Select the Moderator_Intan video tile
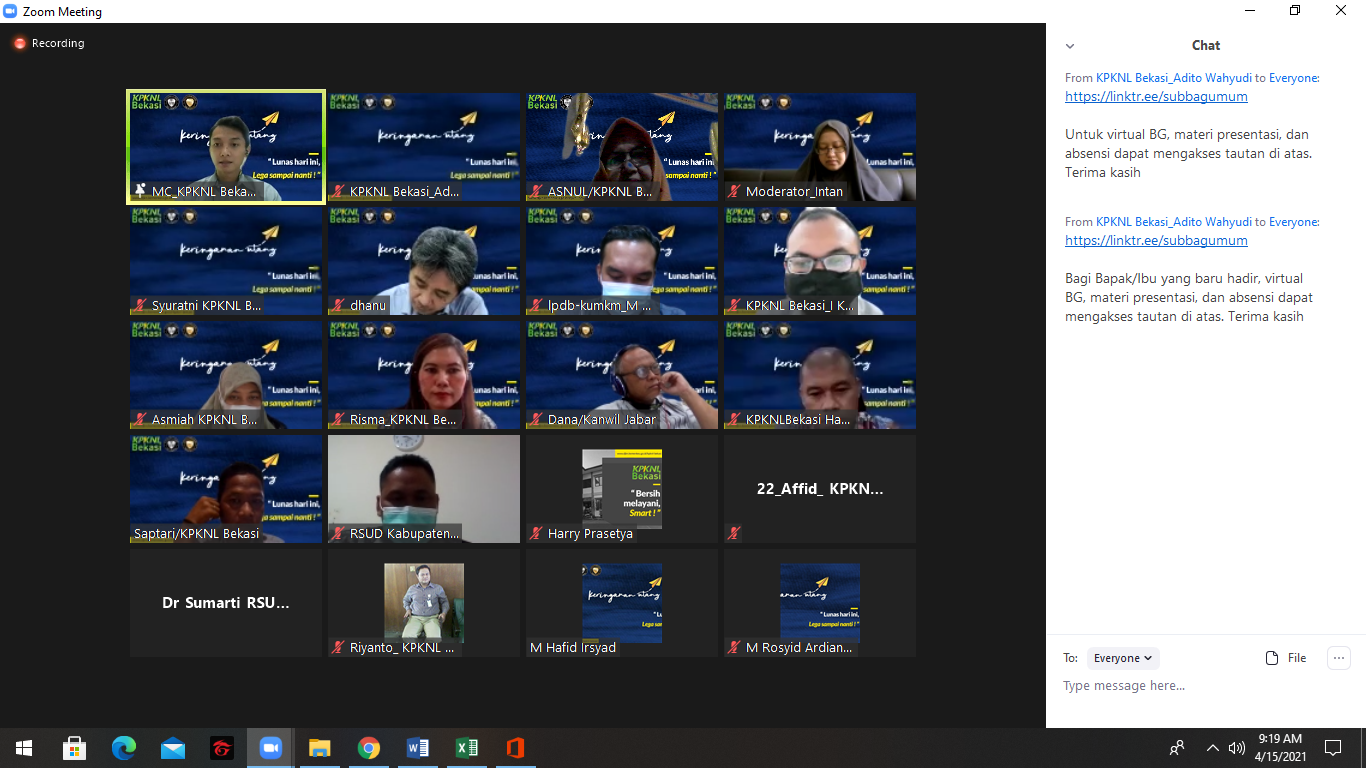Image resolution: width=1366 pixels, height=768 pixels. click(820, 147)
